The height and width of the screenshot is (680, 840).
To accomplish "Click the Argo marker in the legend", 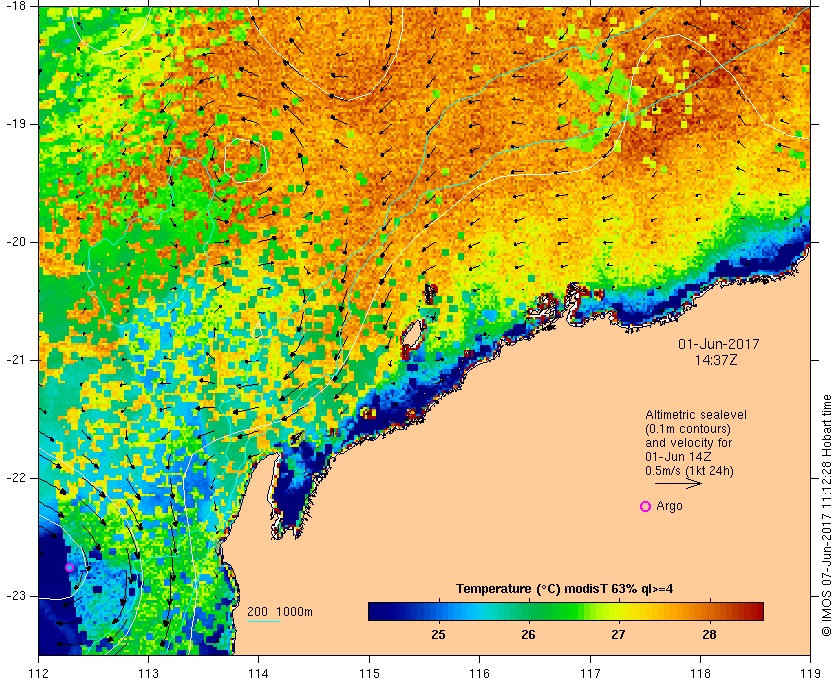I will [646, 506].
